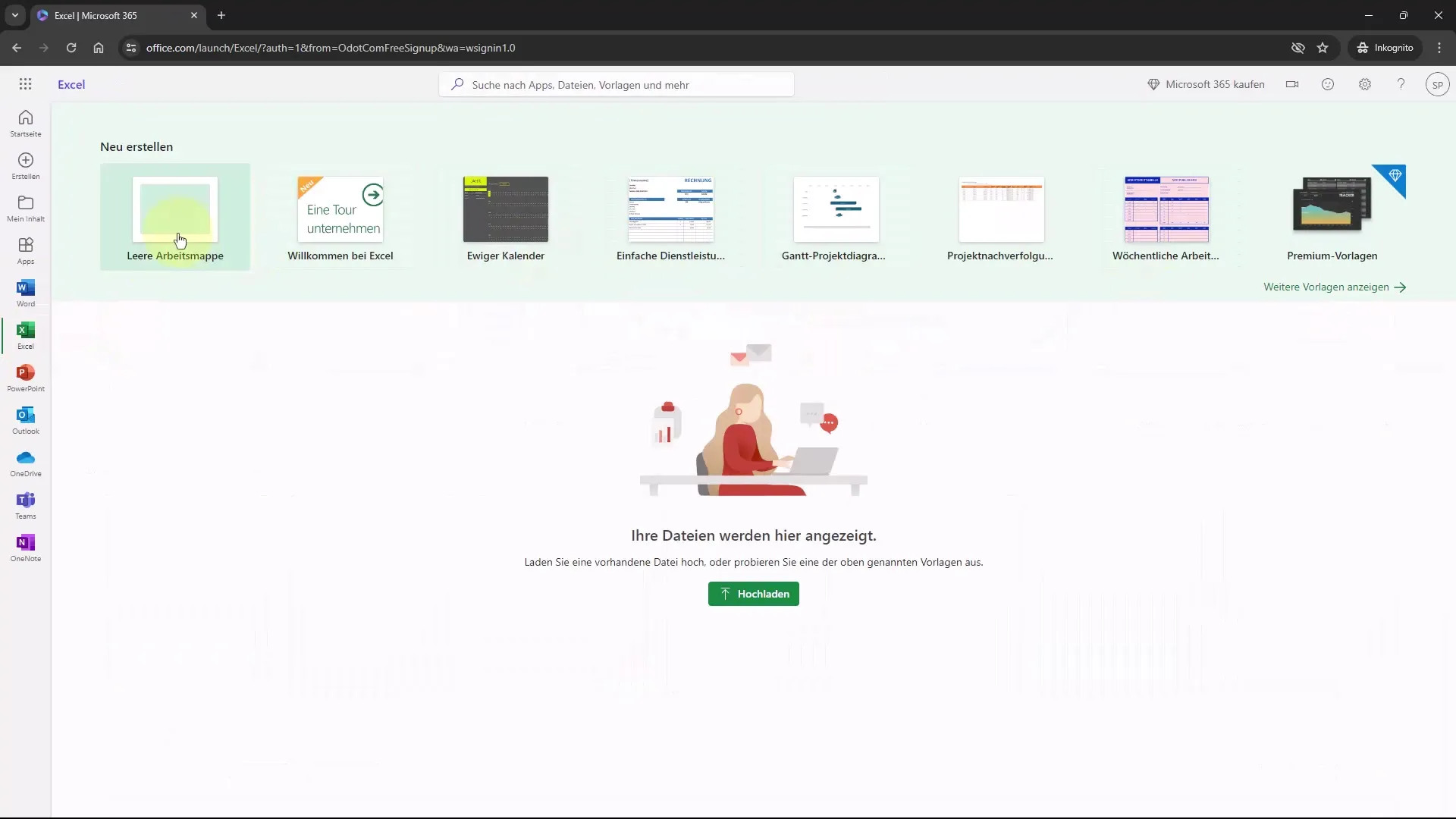This screenshot has height=819, width=1456.
Task: Click the Inkognito indicator
Action: 1385,48
